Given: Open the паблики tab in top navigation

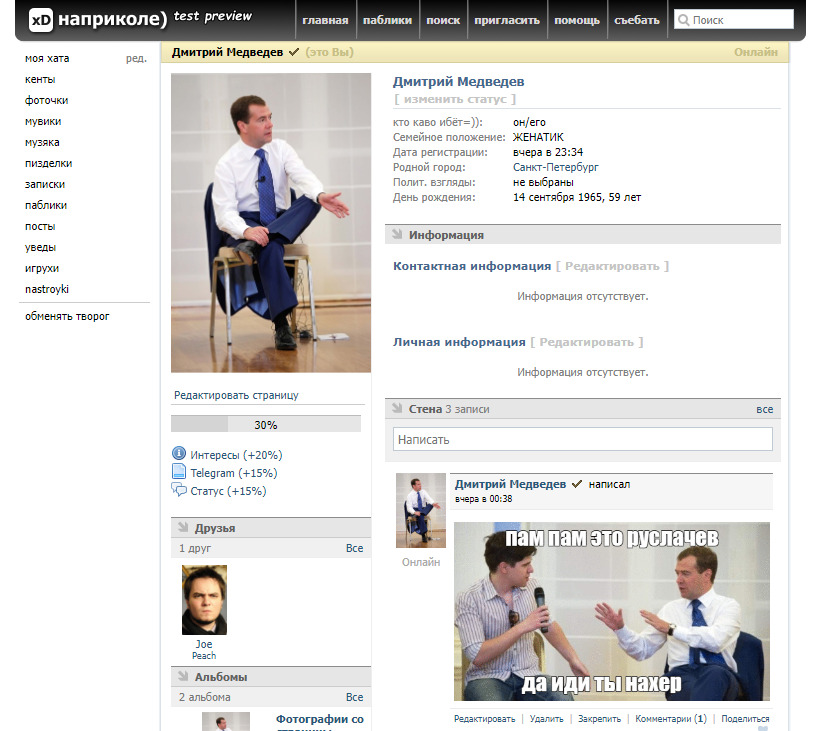Looking at the screenshot, I should 387,20.
